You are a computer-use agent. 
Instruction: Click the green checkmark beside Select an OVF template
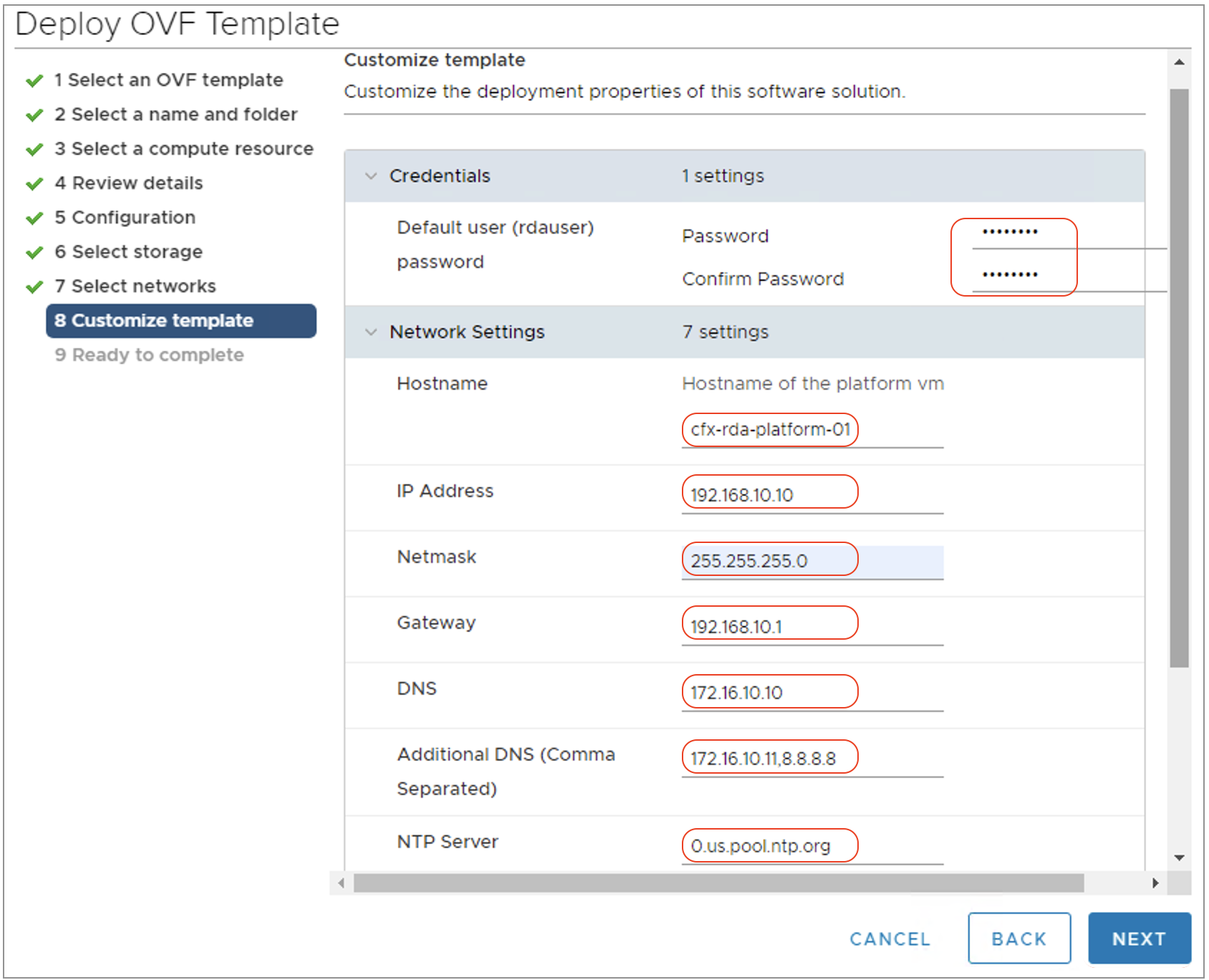click(34, 80)
